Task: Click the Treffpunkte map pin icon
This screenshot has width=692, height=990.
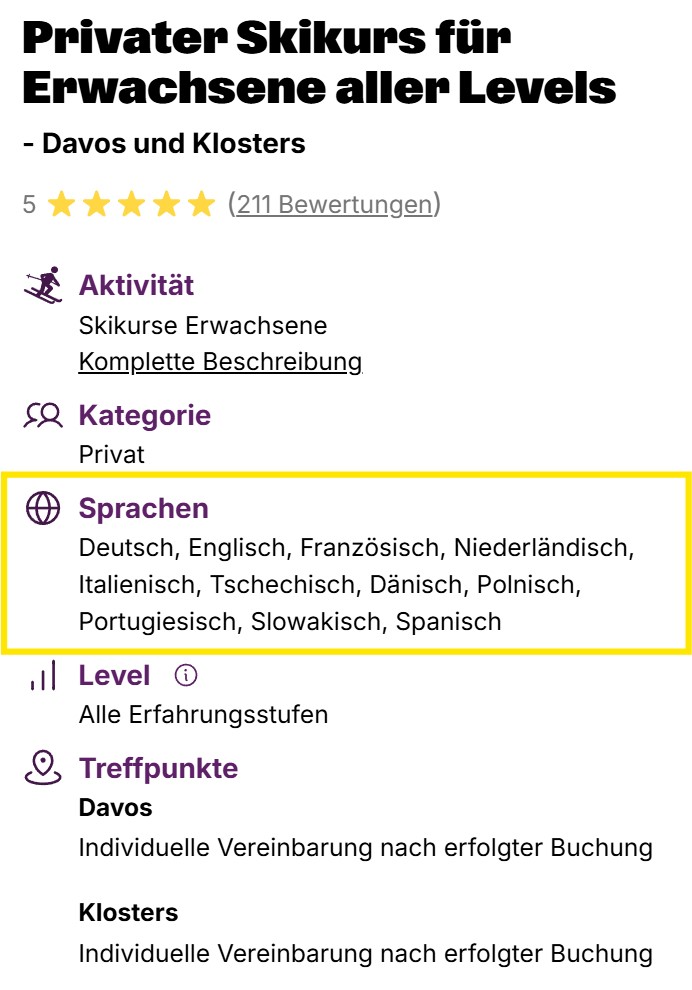Action: pos(42,768)
